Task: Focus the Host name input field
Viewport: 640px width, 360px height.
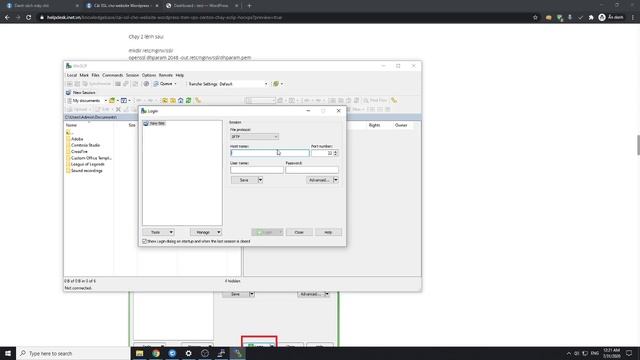Action: point(269,153)
